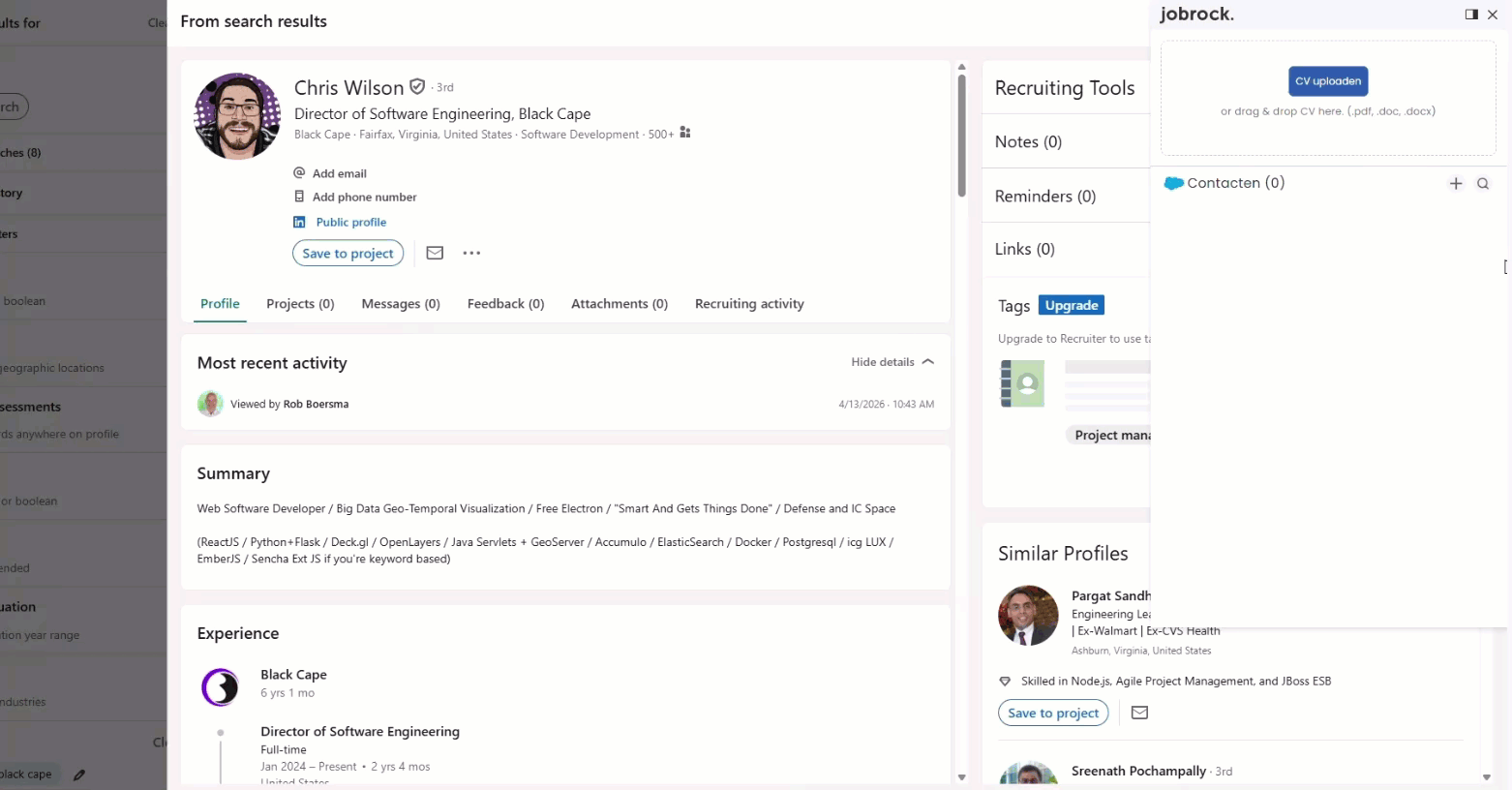This screenshot has width=1512, height=790.
Task: Open Links (0) in Recruiting Tools
Action: point(1024,250)
